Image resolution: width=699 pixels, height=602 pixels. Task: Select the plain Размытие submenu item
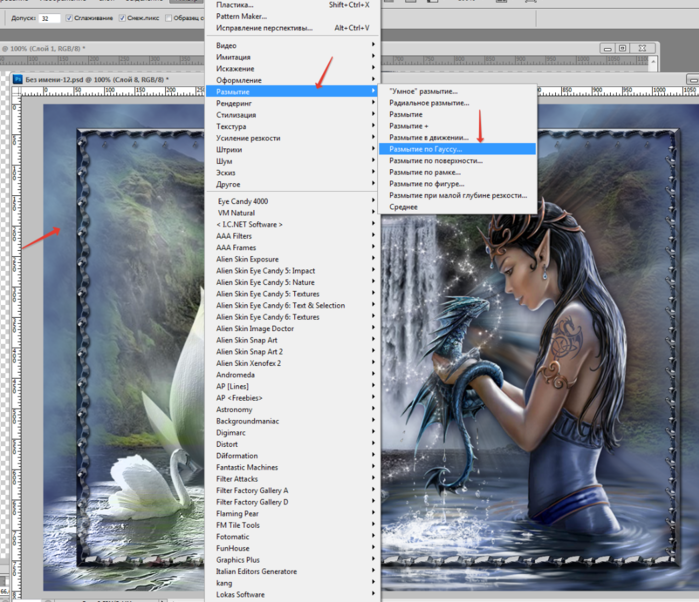pyautogui.click(x=457, y=115)
